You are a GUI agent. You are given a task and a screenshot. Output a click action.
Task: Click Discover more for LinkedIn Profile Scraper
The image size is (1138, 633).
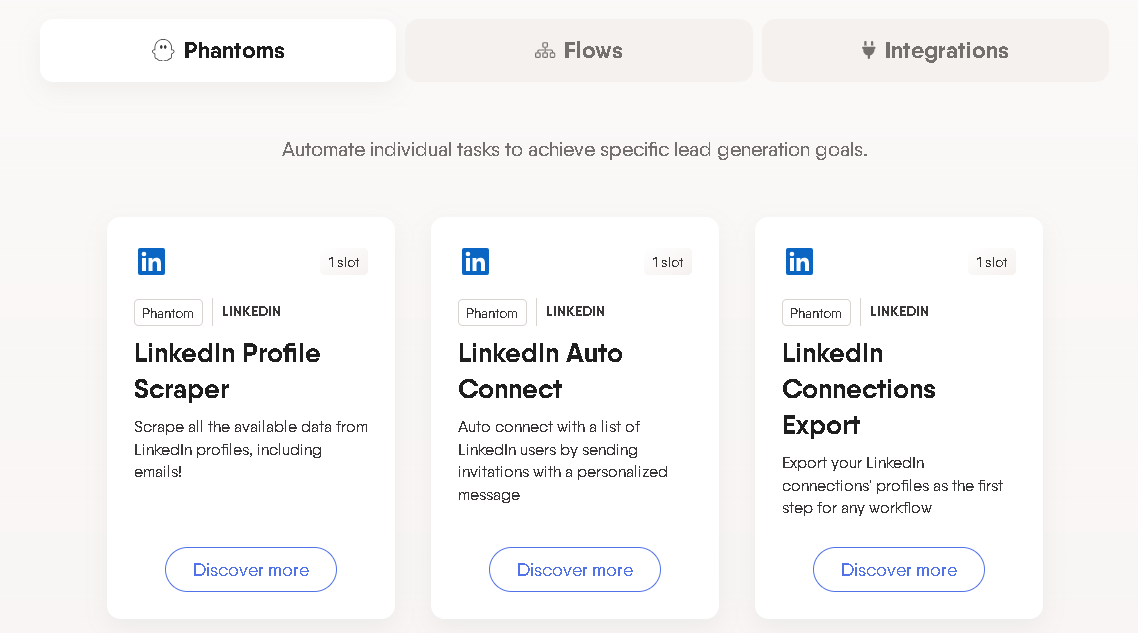(x=250, y=569)
